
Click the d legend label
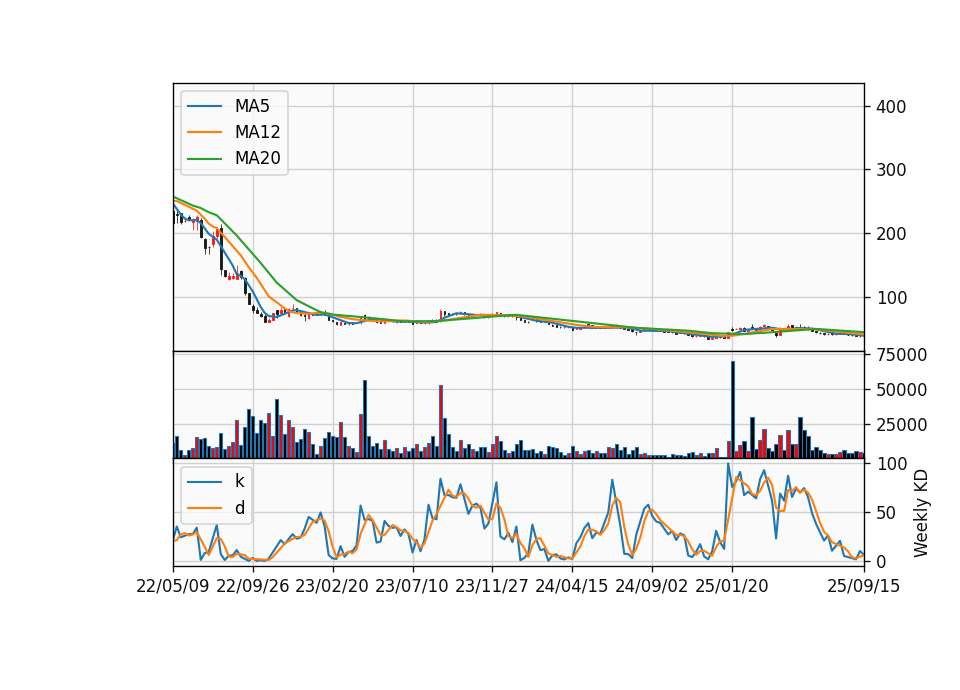click(240, 508)
